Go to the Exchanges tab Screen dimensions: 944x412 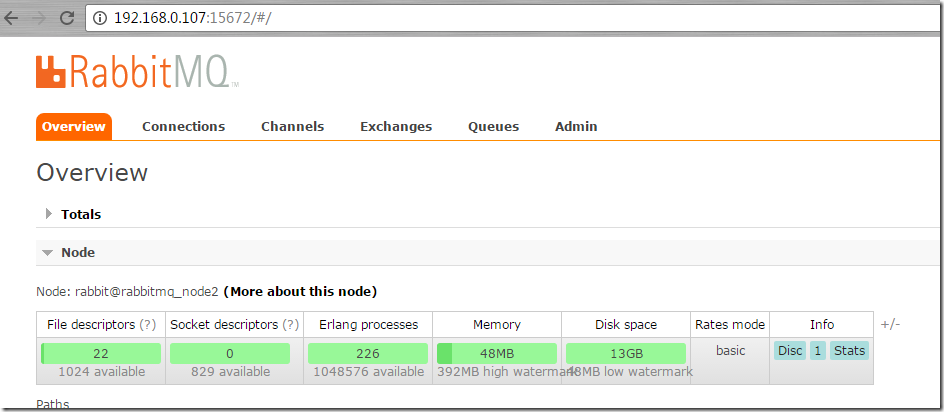tap(396, 127)
